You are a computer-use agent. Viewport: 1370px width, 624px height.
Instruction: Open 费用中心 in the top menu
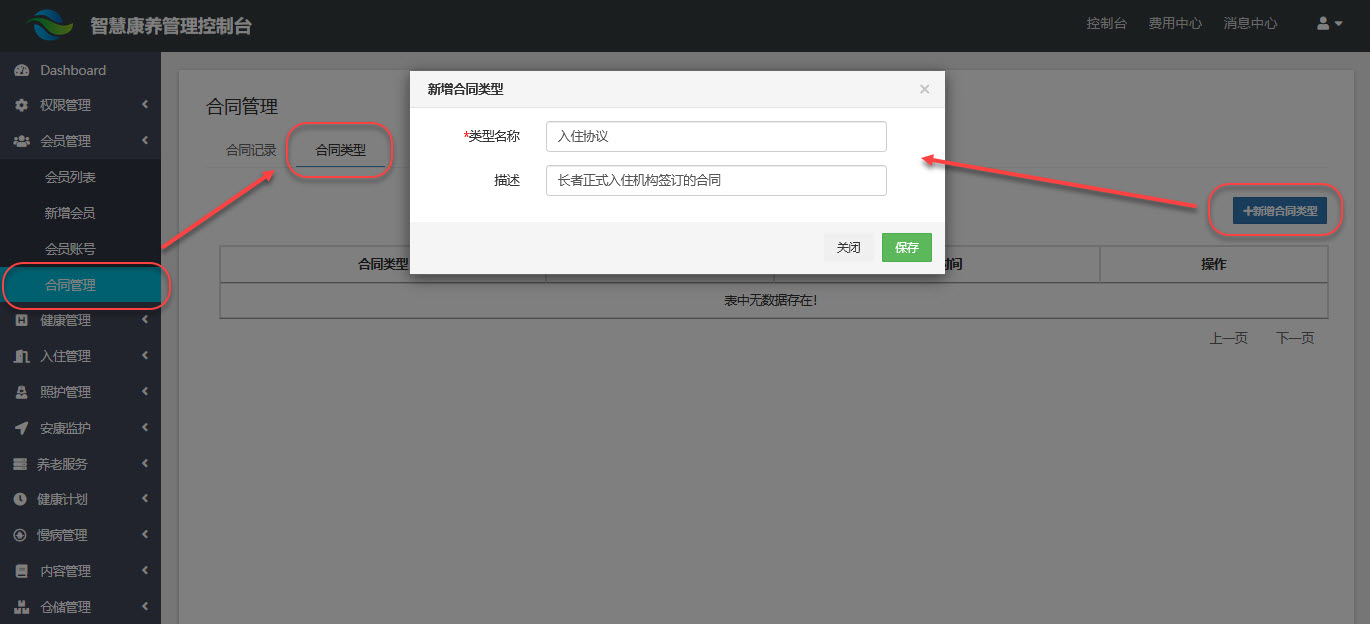pyautogui.click(x=1175, y=23)
